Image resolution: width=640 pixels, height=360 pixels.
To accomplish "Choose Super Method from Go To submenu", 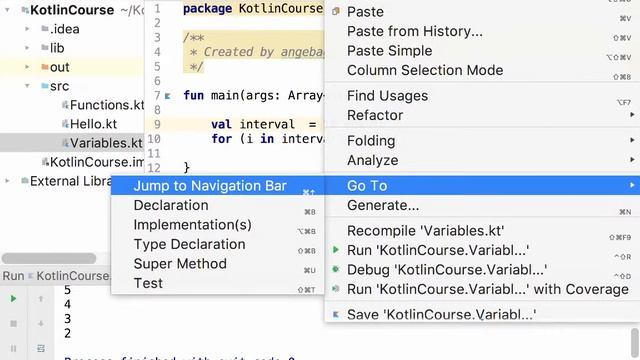I will click(x=218, y=264).
